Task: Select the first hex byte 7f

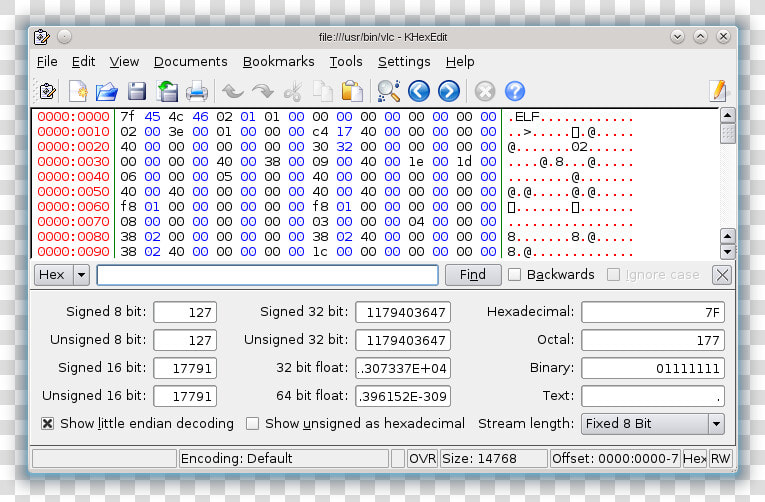Action: [128, 117]
